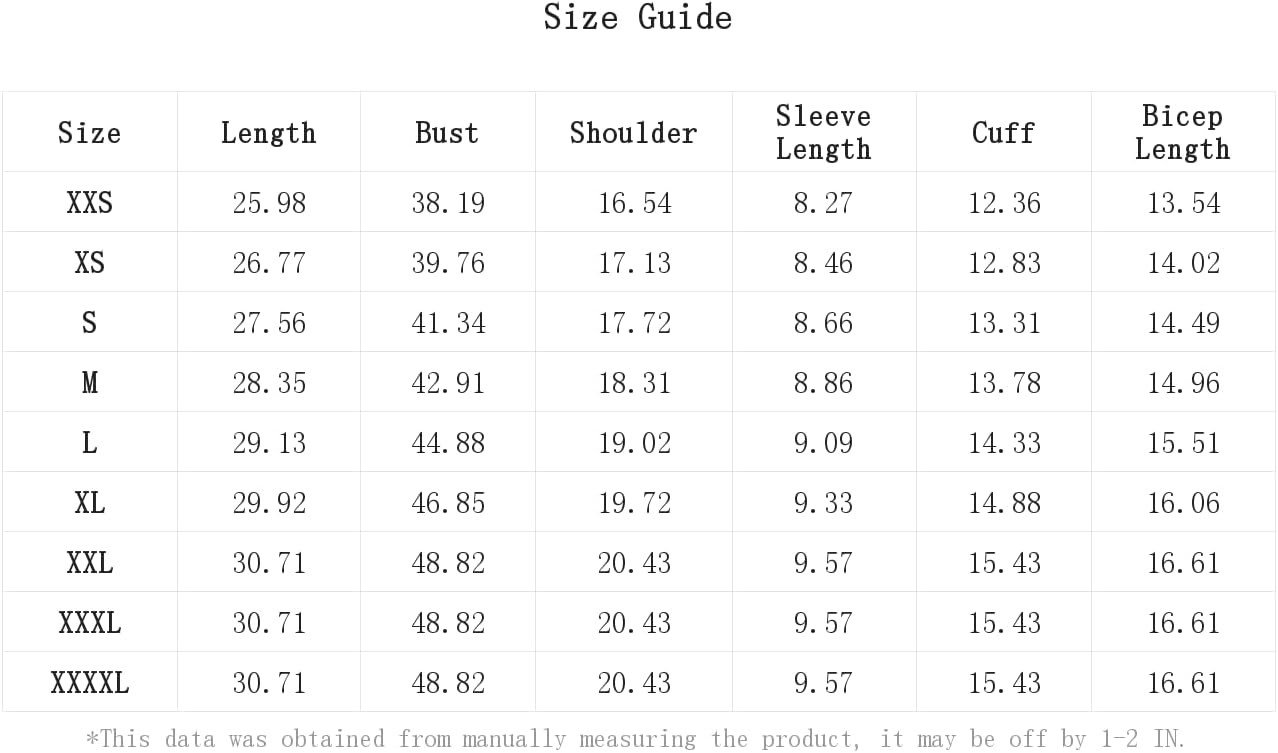Click the 25.98 length cell
1278x753 pixels.
268,203
